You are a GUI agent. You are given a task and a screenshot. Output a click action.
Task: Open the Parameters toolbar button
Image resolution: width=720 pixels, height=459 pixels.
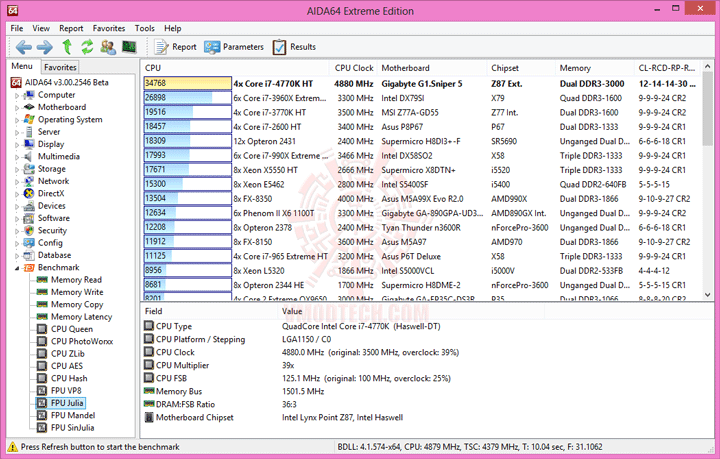[234, 47]
